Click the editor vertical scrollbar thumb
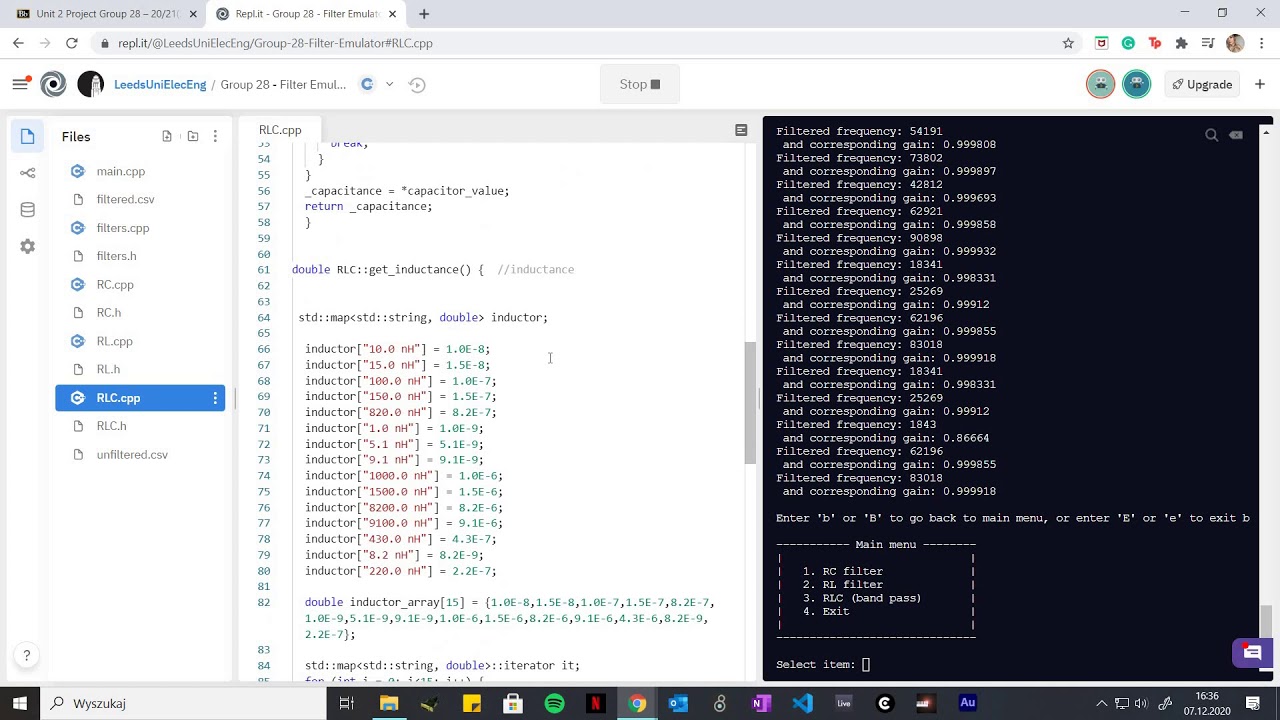Image resolution: width=1280 pixels, height=720 pixels. coord(750,402)
